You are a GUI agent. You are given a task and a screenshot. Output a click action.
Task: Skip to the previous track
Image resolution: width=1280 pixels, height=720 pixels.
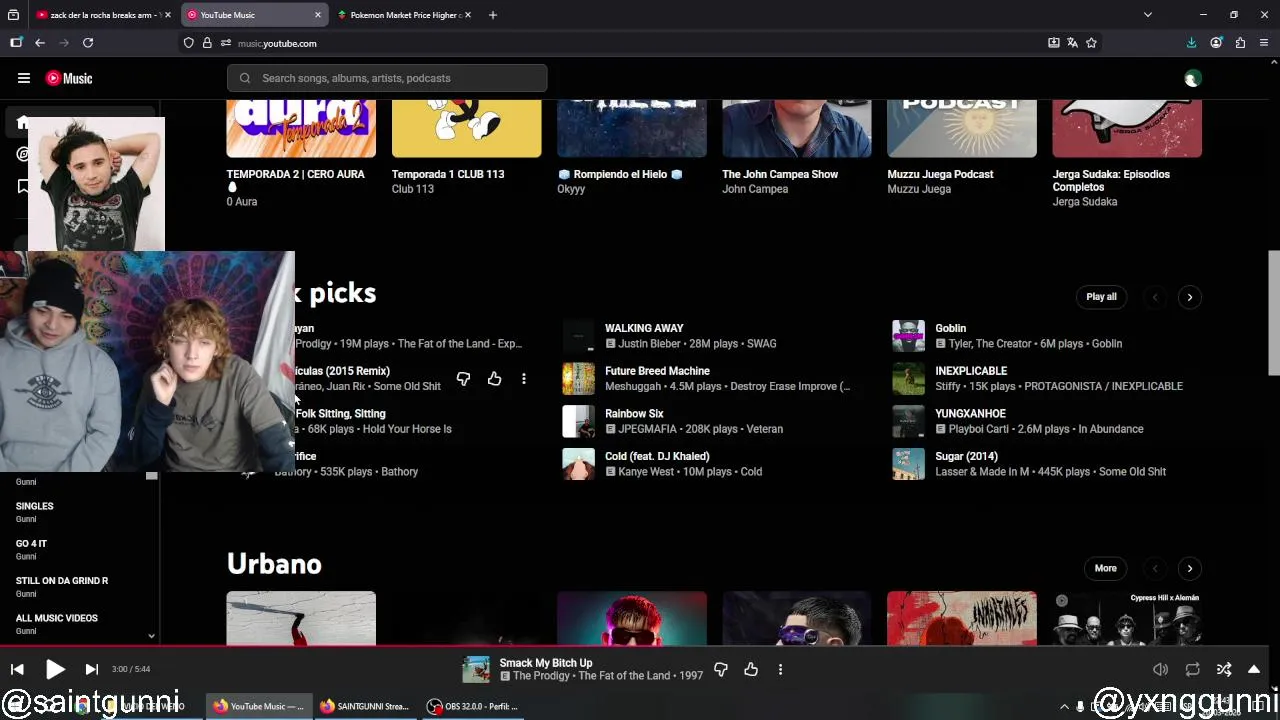click(17, 669)
